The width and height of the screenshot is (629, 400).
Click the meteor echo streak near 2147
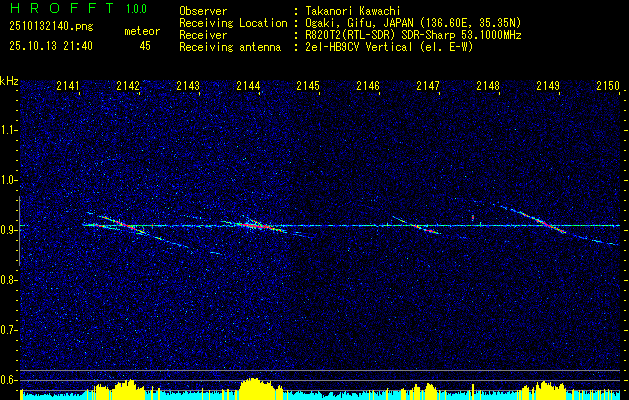click(x=417, y=226)
